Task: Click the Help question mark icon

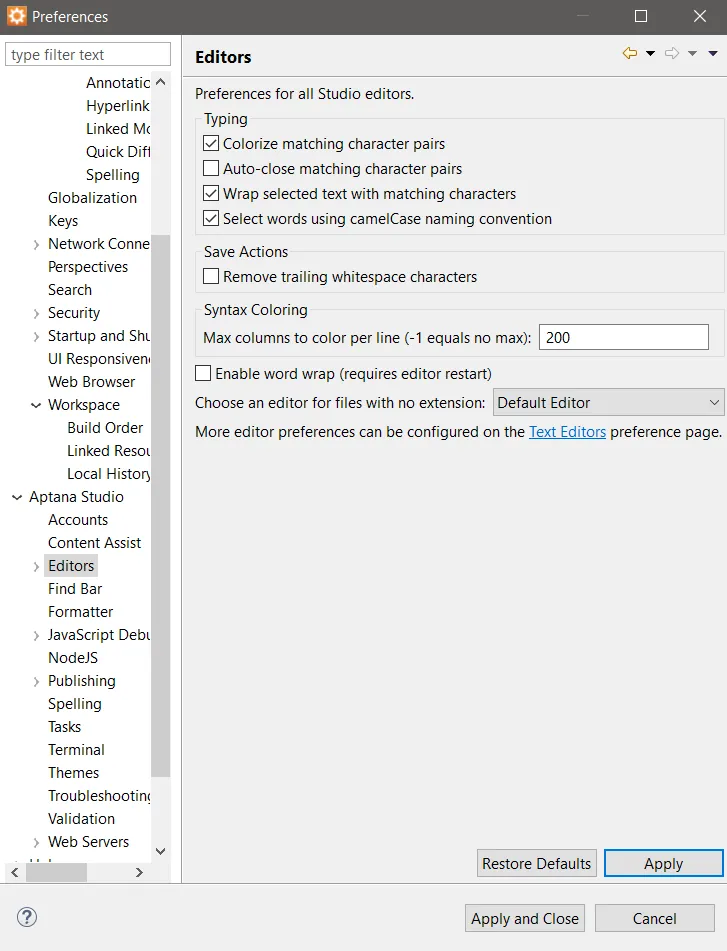Action: (27, 917)
